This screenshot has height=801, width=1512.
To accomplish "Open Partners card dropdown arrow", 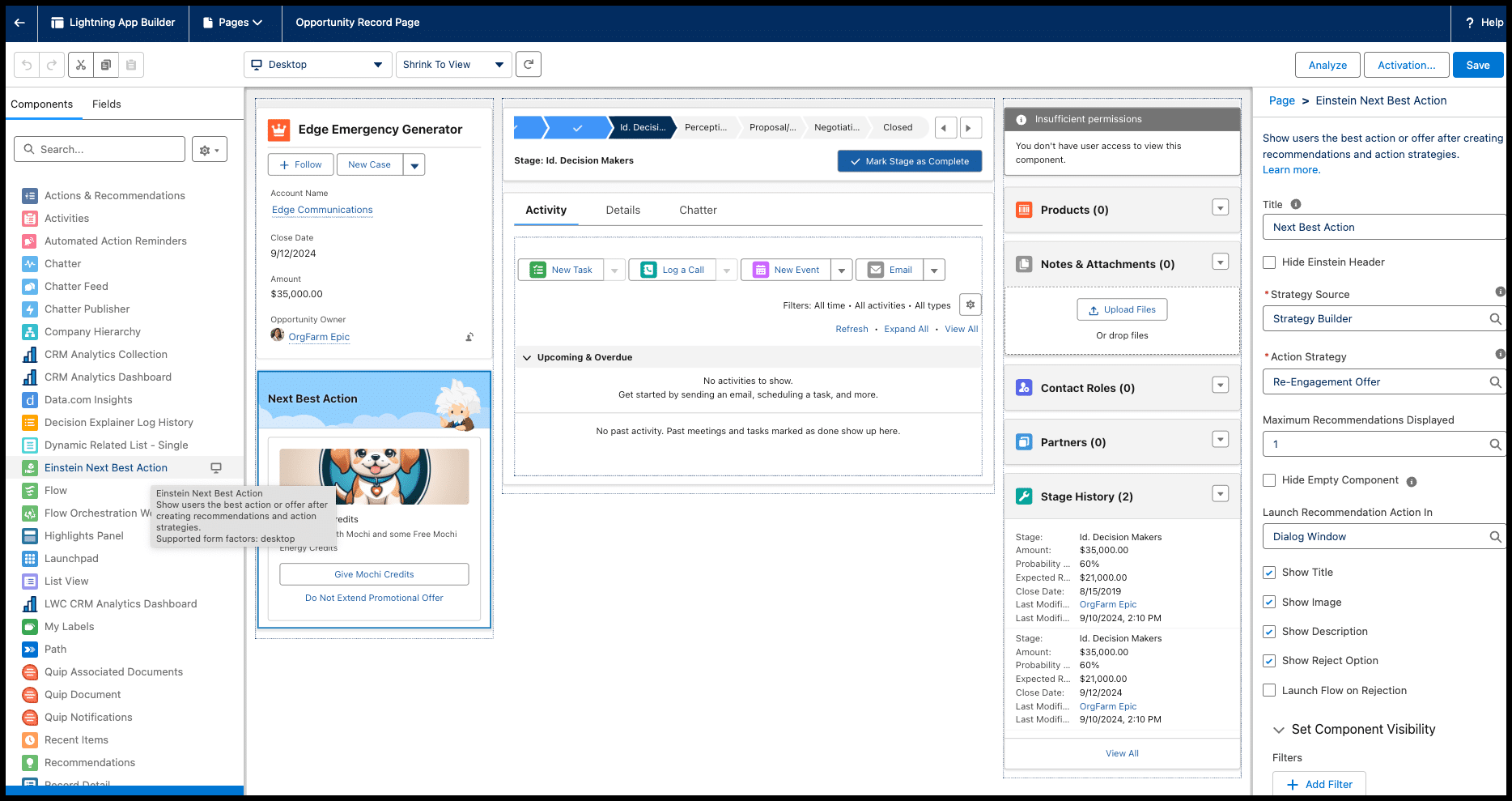I will [x=1221, y=439].
